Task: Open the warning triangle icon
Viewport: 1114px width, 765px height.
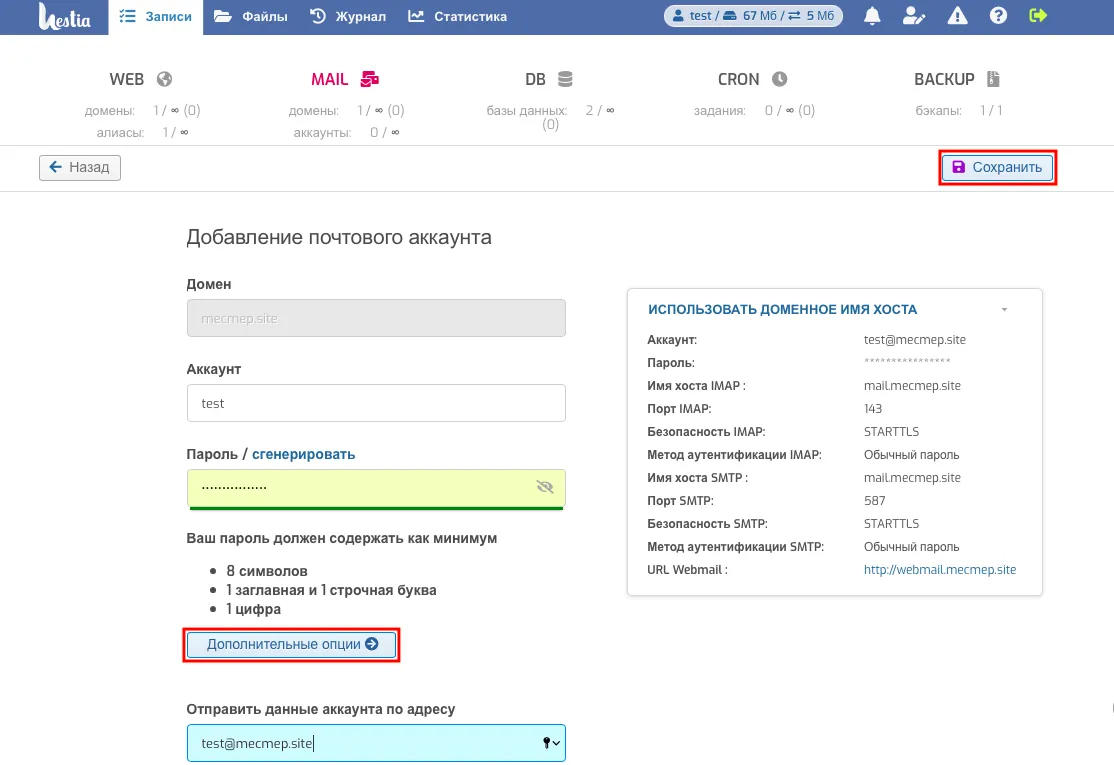Action: click(957, 16)
